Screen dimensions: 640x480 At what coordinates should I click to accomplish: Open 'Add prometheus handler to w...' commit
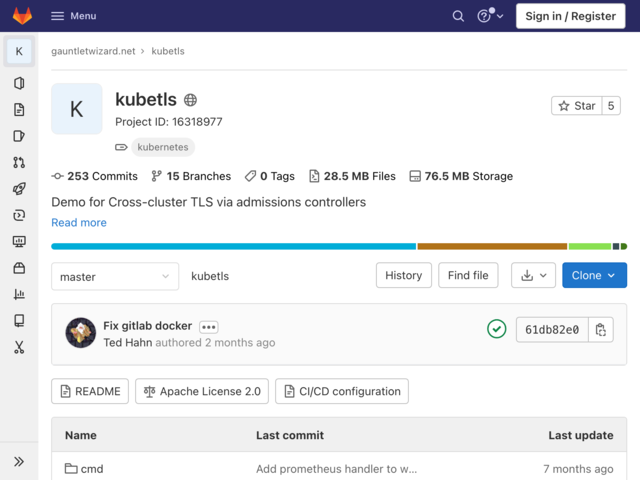(336, 469)
